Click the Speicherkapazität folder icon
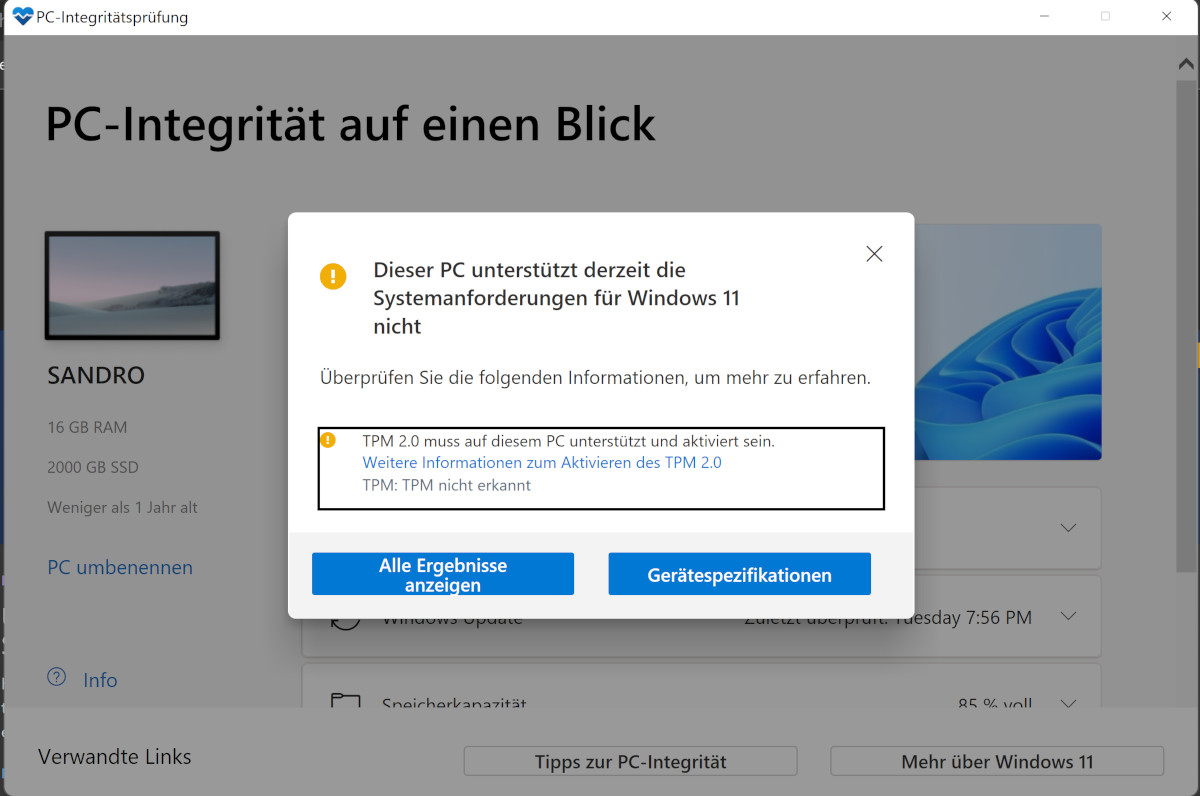 pos(345,701)
